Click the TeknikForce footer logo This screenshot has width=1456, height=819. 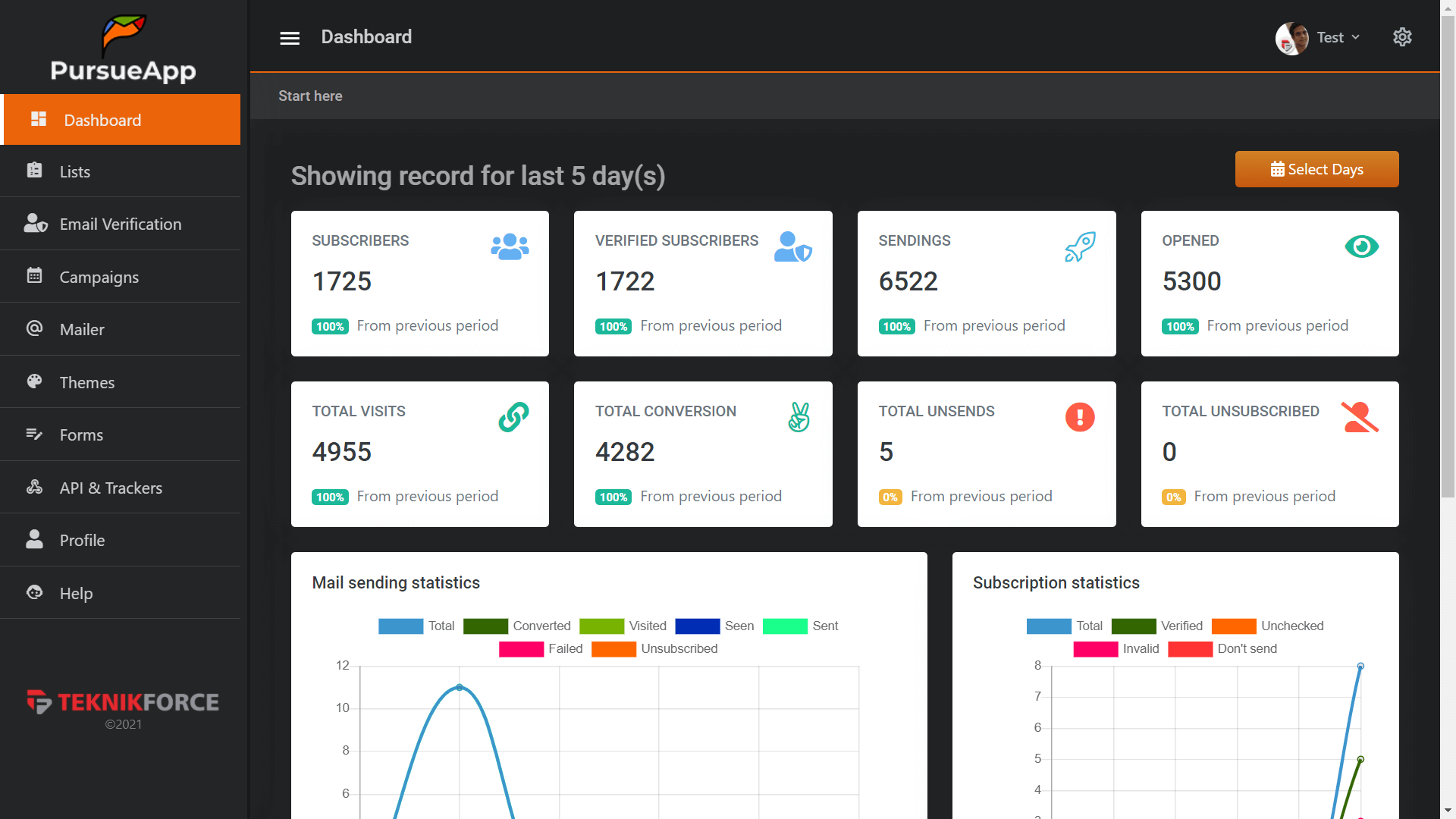123,701
